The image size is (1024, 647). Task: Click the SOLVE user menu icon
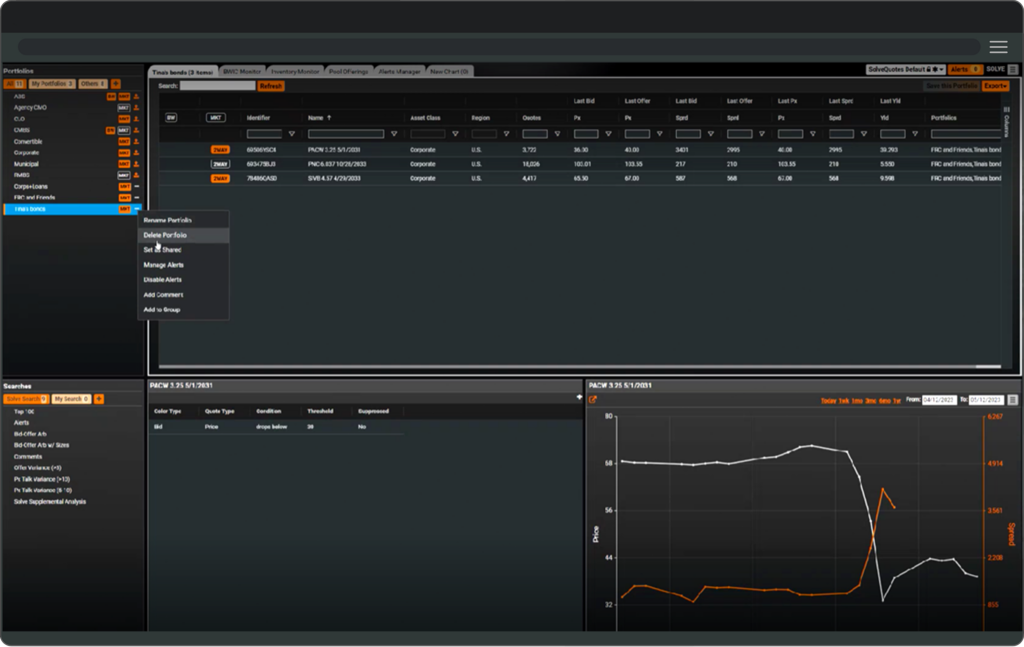click(1011, 70)
